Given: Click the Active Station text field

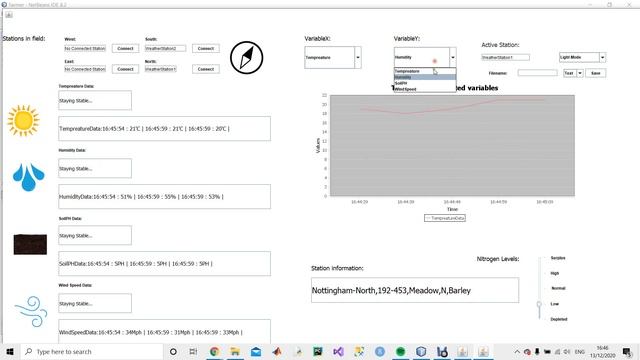Looking at the screenshot, I should 505,58.
